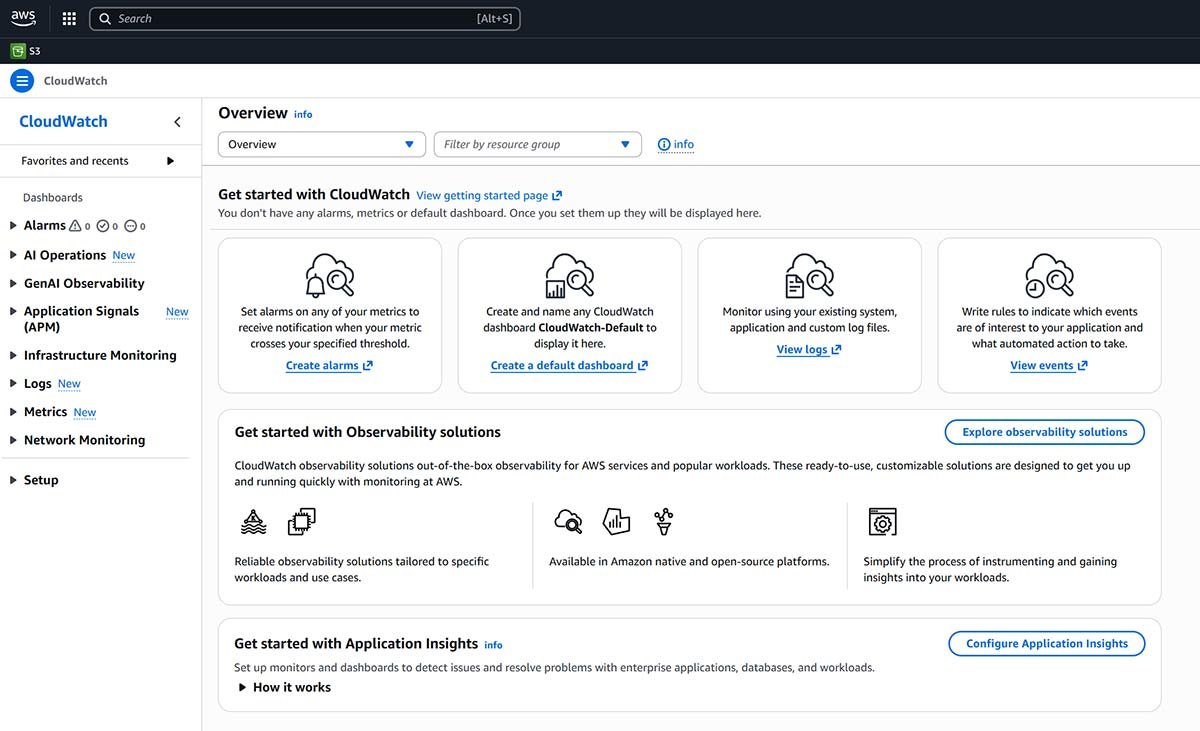Click the OK checkmark alarm count icon
The image size is (1200, 731).
(103, 226)
